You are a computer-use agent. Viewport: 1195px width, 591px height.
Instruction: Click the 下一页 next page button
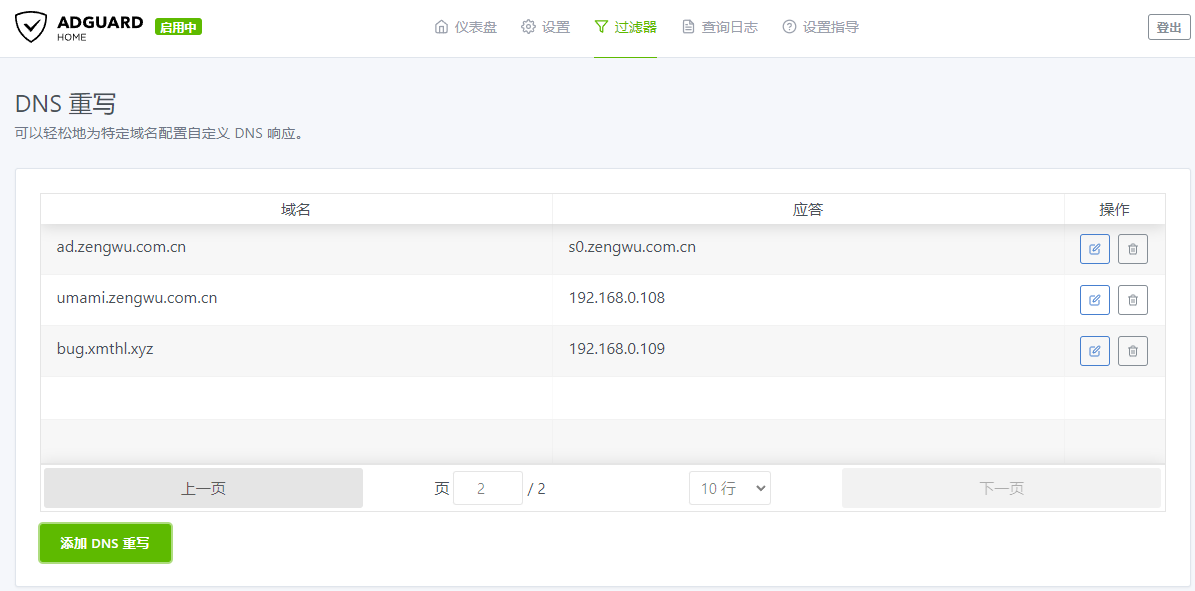[x=1001, y=488]
